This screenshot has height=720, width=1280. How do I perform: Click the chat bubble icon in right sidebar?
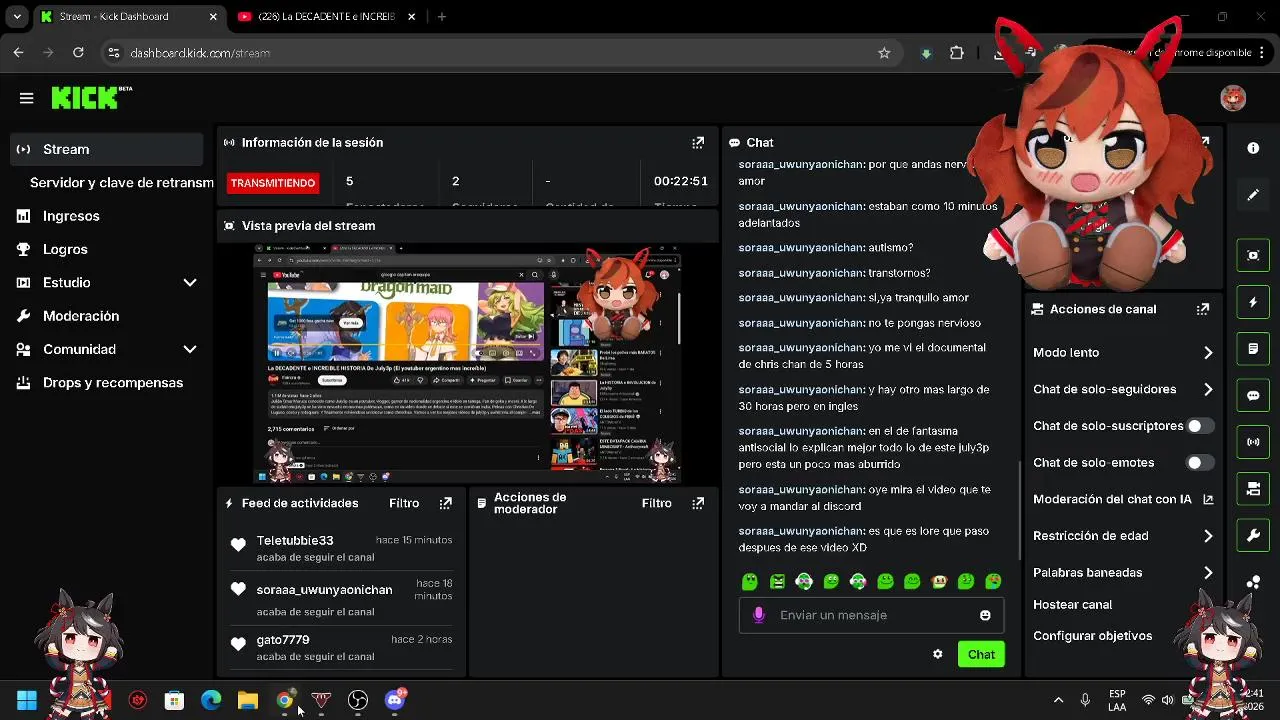[1253, 395]
